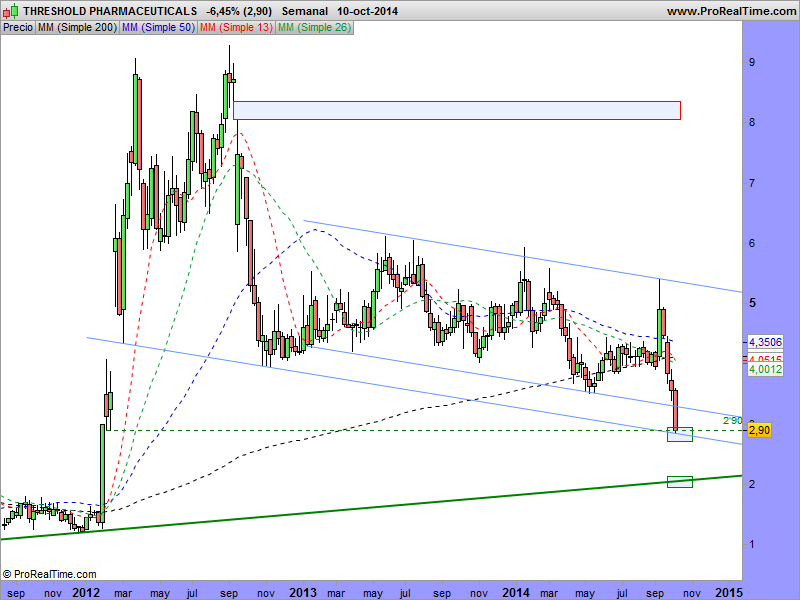Click the 5 price axis label

point(752,303)
